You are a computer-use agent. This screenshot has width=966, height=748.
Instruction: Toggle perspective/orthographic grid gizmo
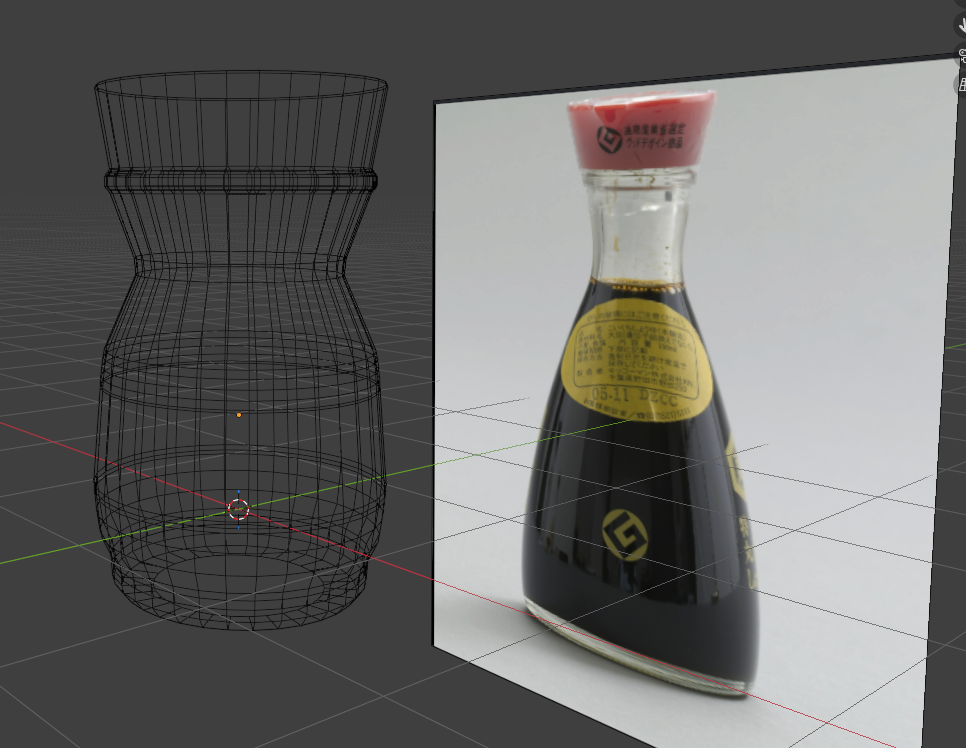(x=962, y=84)
